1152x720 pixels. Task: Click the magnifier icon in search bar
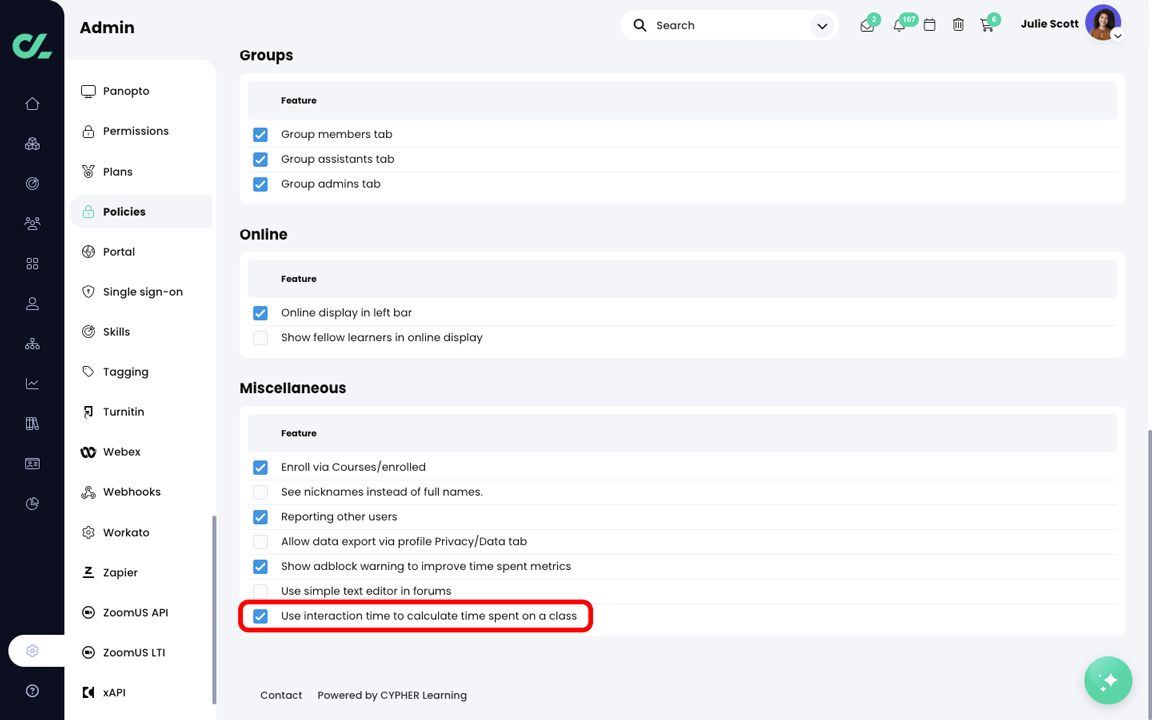point(640,25)
